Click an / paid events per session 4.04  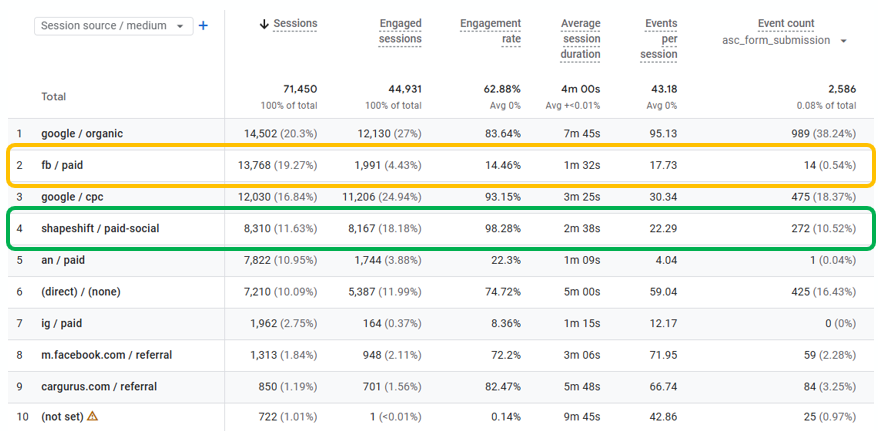coord(667,260)
